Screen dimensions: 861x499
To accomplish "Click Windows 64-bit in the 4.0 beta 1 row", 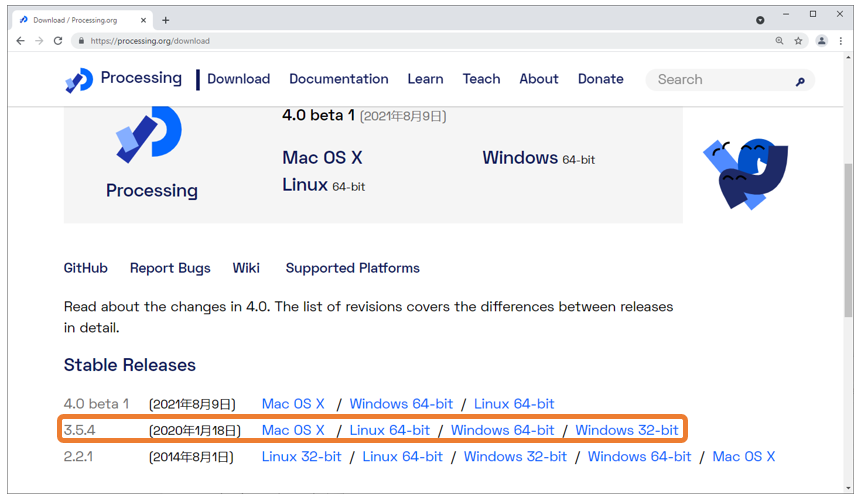I will coord(401,404).
